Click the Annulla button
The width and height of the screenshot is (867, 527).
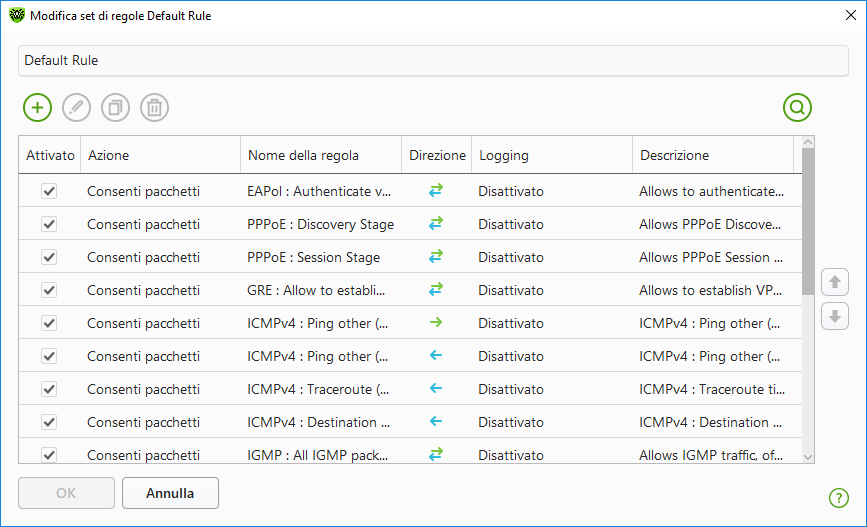[x=170, y=493]
